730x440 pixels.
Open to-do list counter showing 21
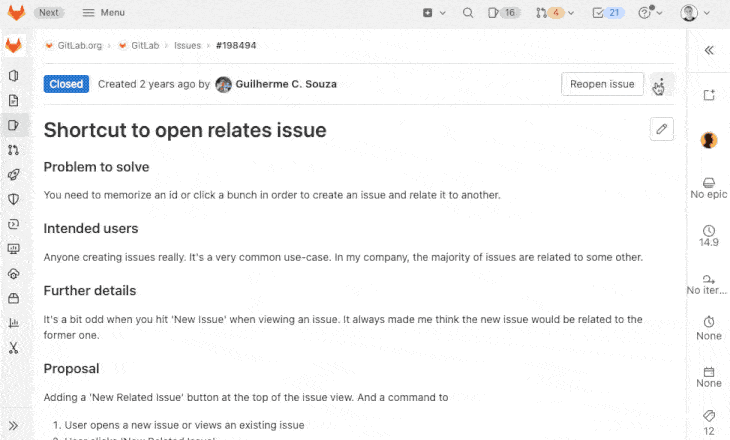coord(608,13)
